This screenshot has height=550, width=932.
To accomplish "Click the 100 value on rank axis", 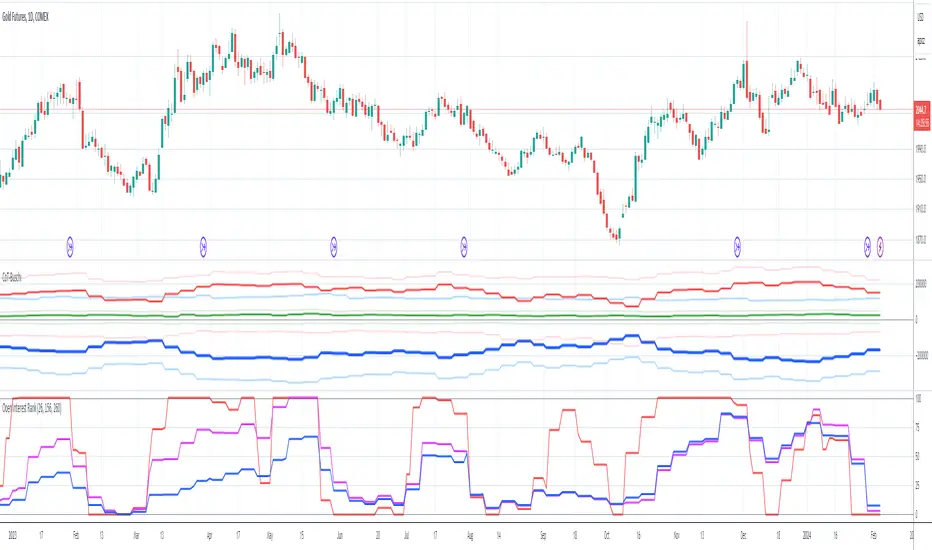I will (x=918, y=399).
